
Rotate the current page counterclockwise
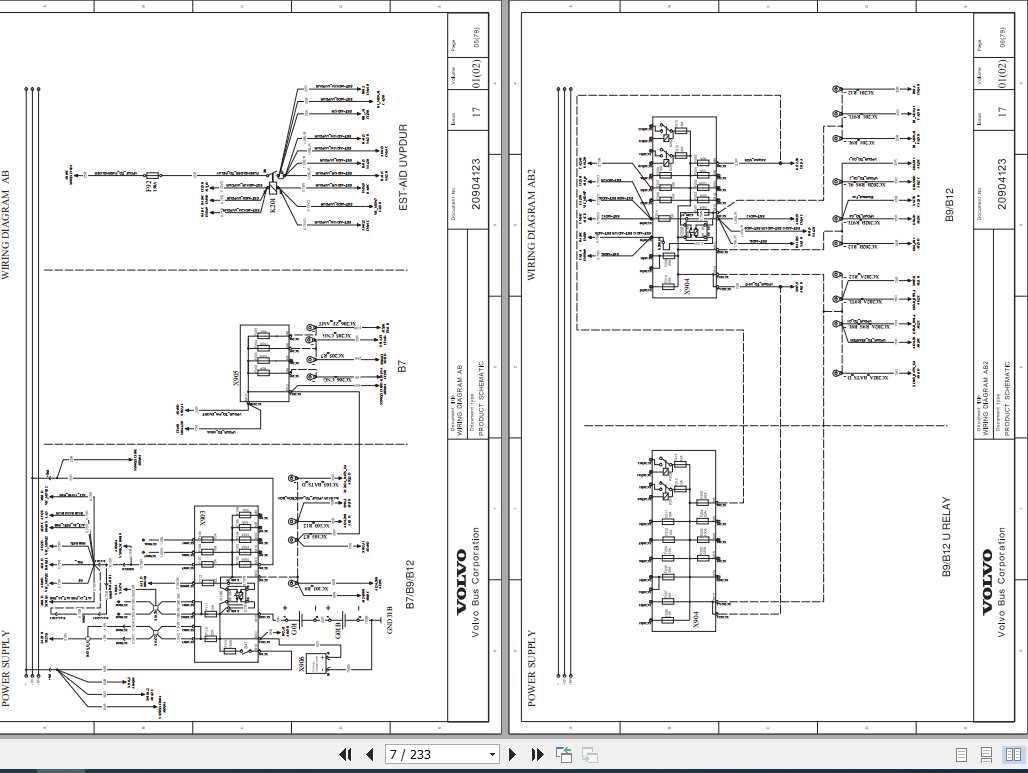562,754
